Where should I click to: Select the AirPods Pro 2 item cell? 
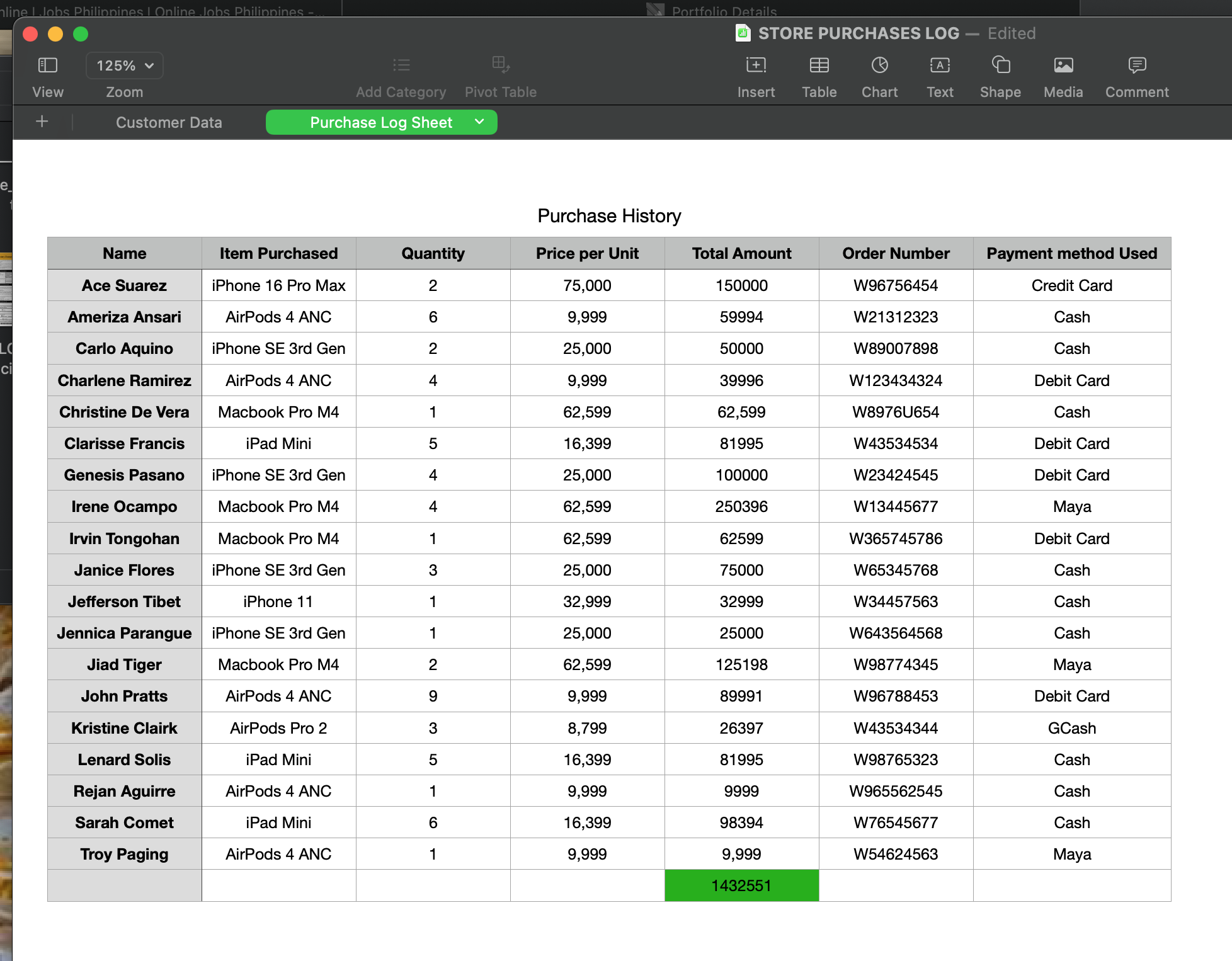click(x=279, y=728)
